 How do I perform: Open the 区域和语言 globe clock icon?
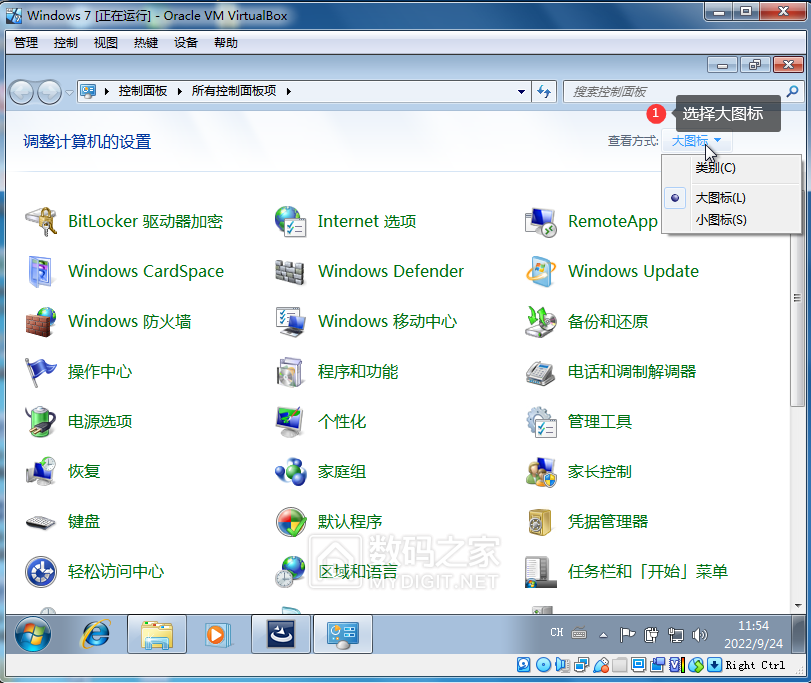[x=290, y=572]
